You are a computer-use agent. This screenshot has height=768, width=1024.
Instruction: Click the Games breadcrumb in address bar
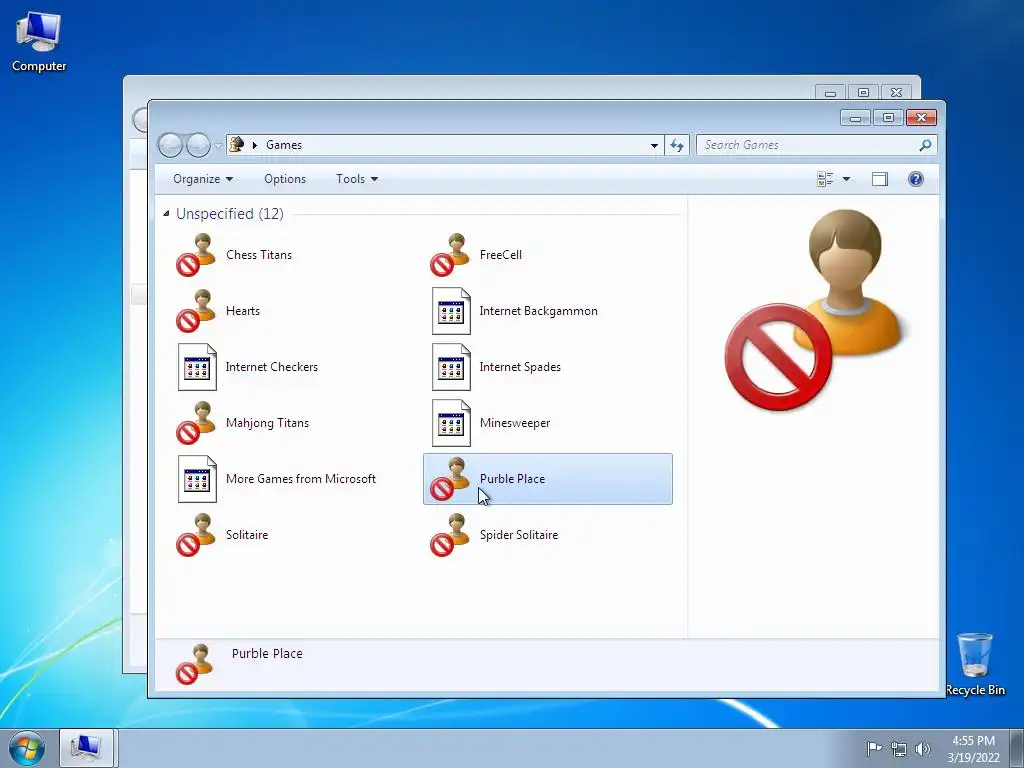click(283, 145)
